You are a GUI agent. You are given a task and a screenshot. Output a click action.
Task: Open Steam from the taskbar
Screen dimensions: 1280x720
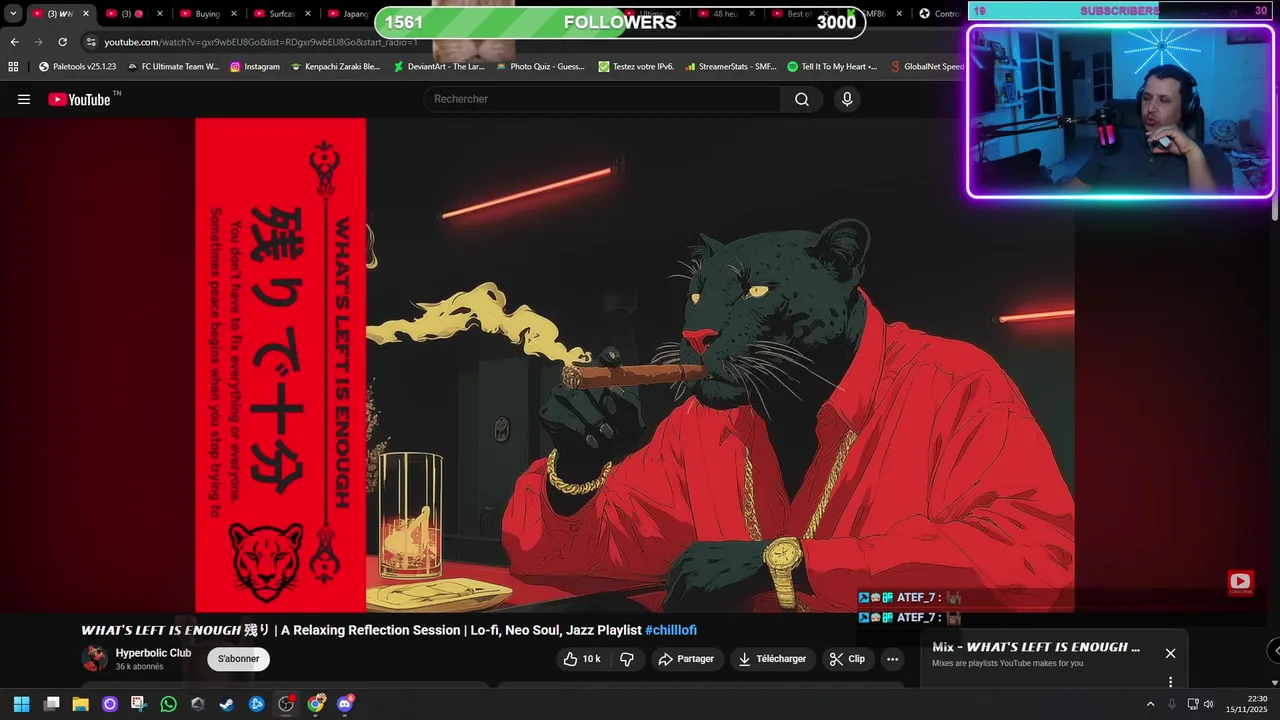[227, 704]
